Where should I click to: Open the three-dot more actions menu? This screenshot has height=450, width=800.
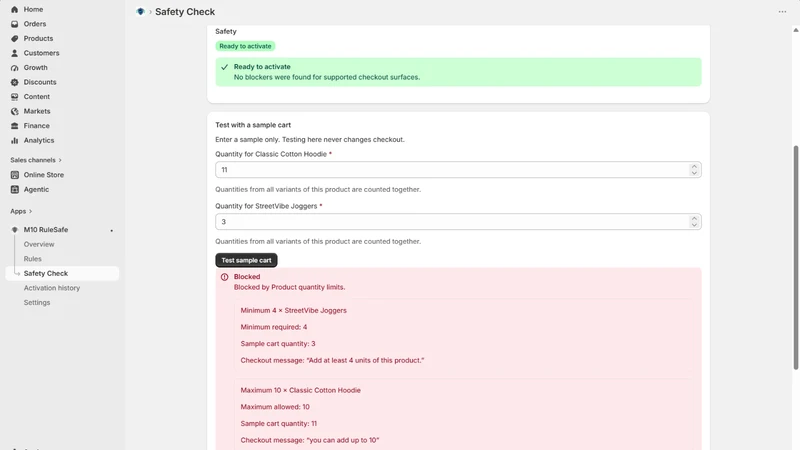782,12
